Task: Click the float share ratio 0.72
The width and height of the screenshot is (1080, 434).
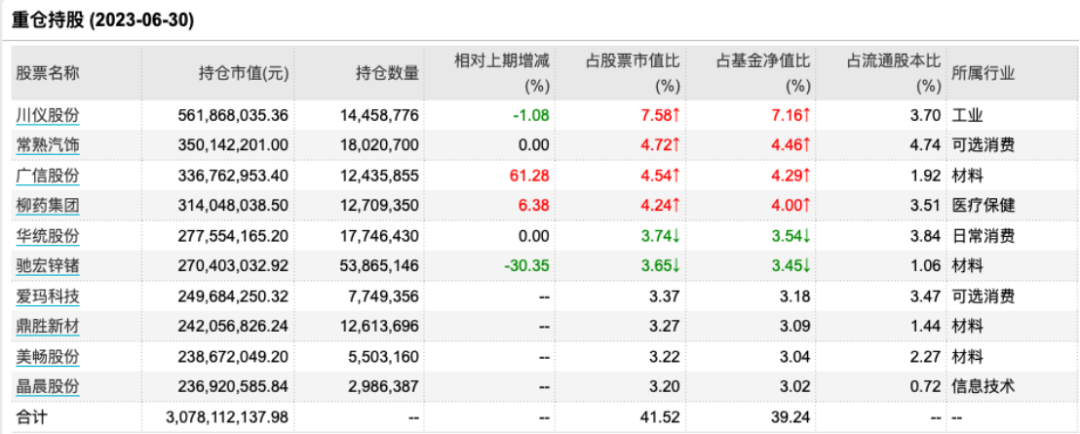Action: 926,387
